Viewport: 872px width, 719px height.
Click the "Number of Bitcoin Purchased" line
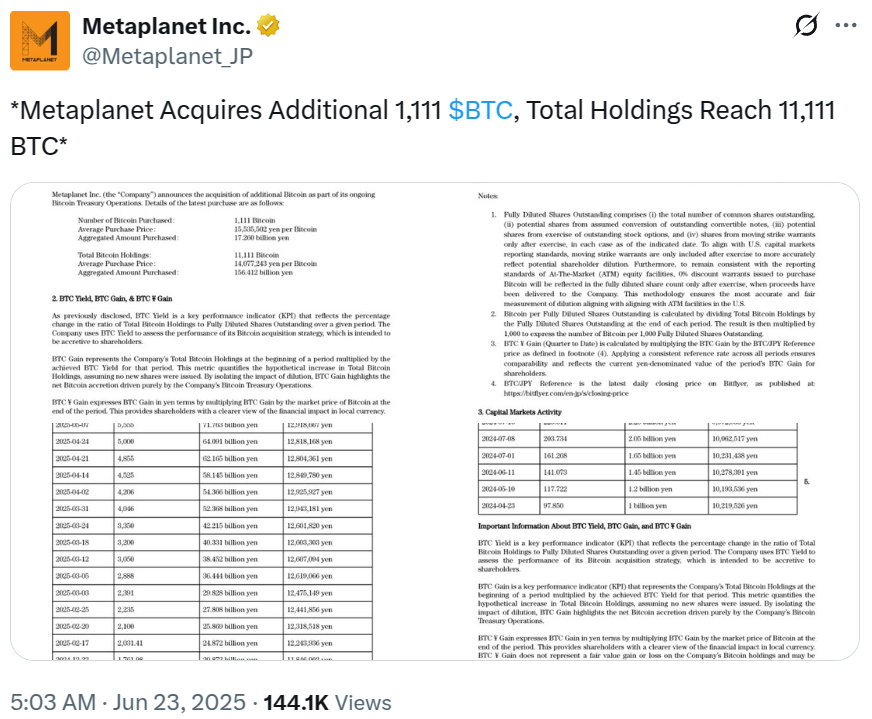(x=126, y=219)
